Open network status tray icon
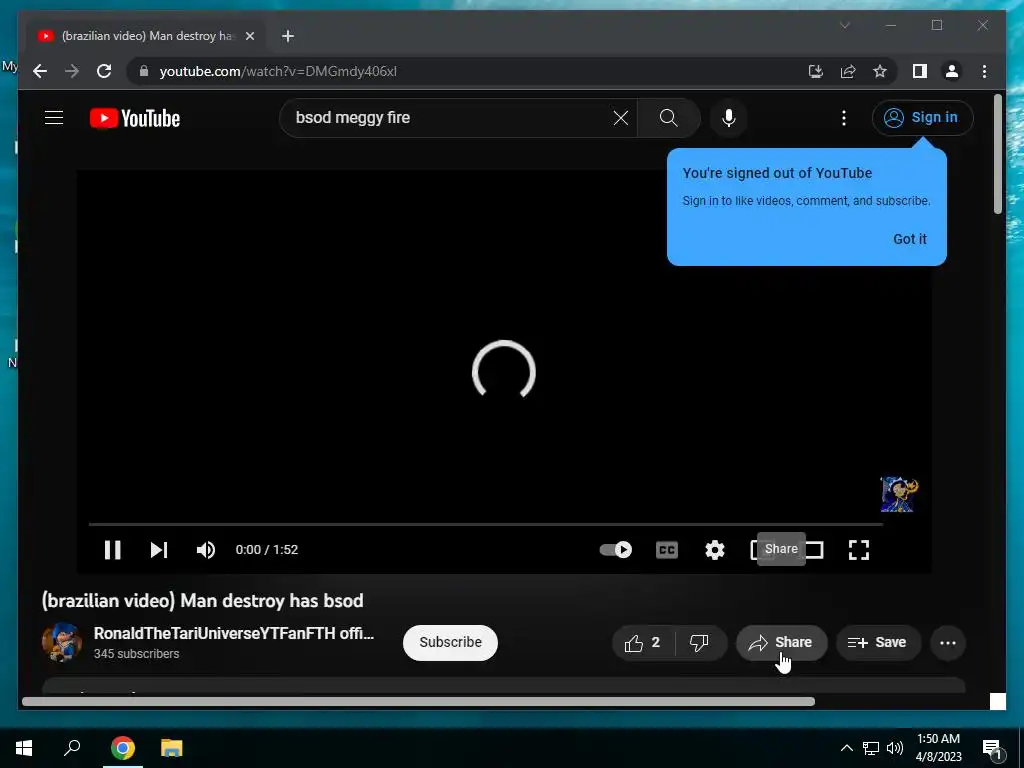 [871, 748]
